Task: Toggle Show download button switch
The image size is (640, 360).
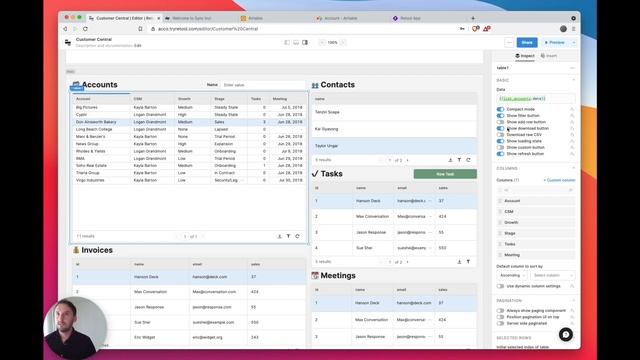Action: [x=500, y=128]
